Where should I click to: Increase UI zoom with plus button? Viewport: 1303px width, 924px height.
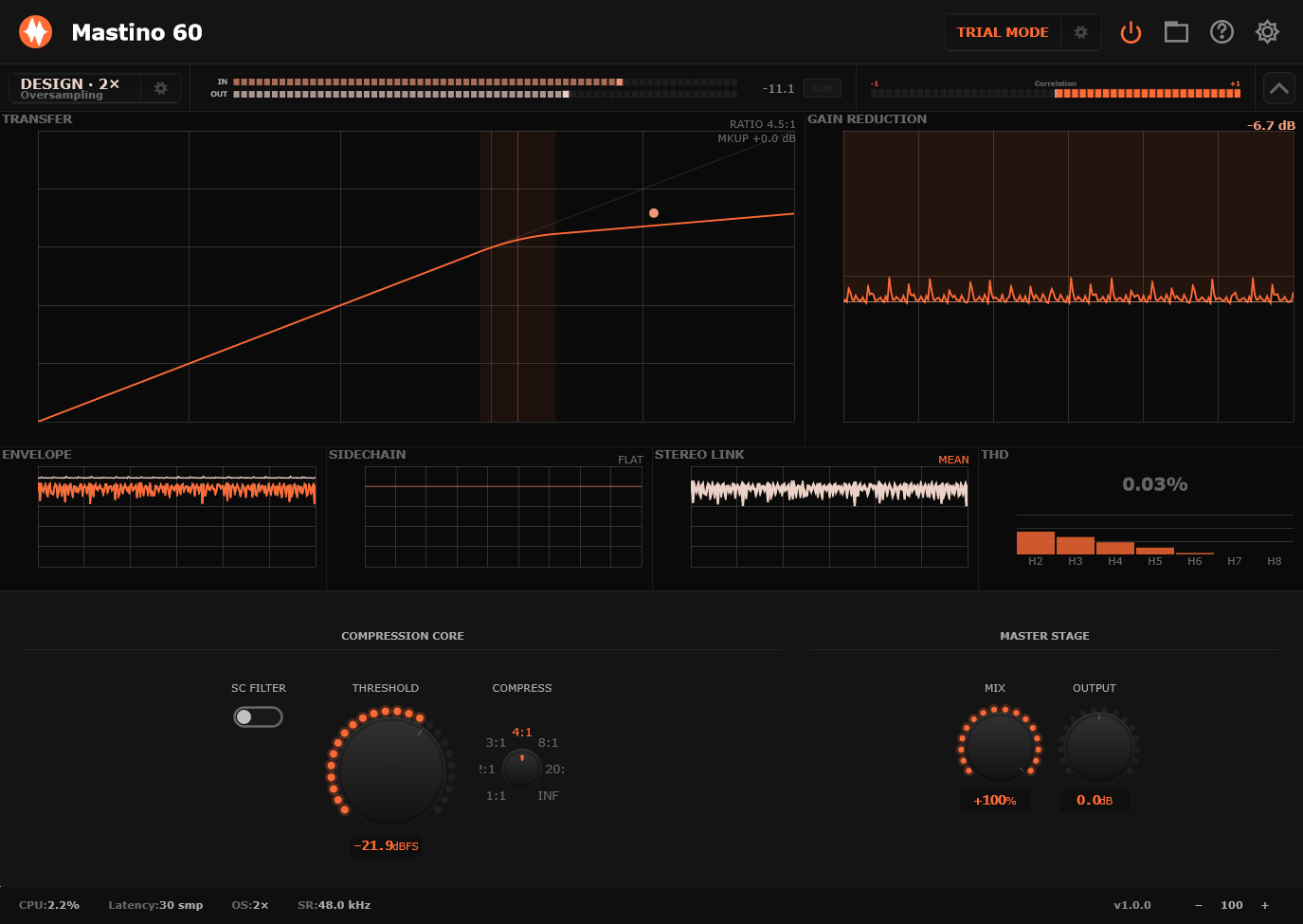coord(1264,905)
